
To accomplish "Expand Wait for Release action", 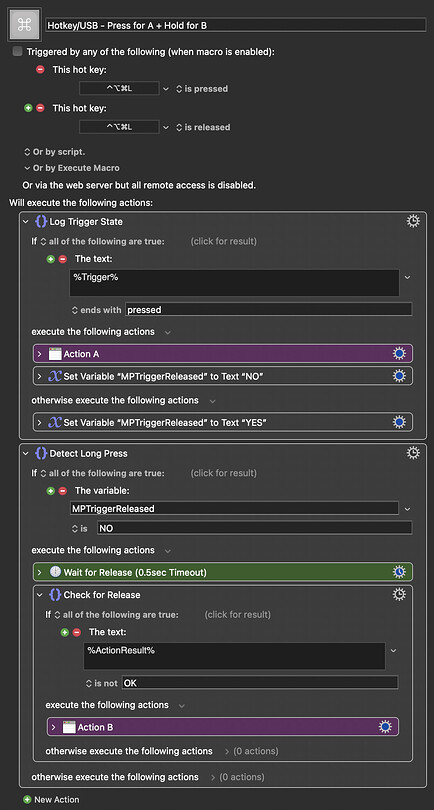I will click(40, 572).
